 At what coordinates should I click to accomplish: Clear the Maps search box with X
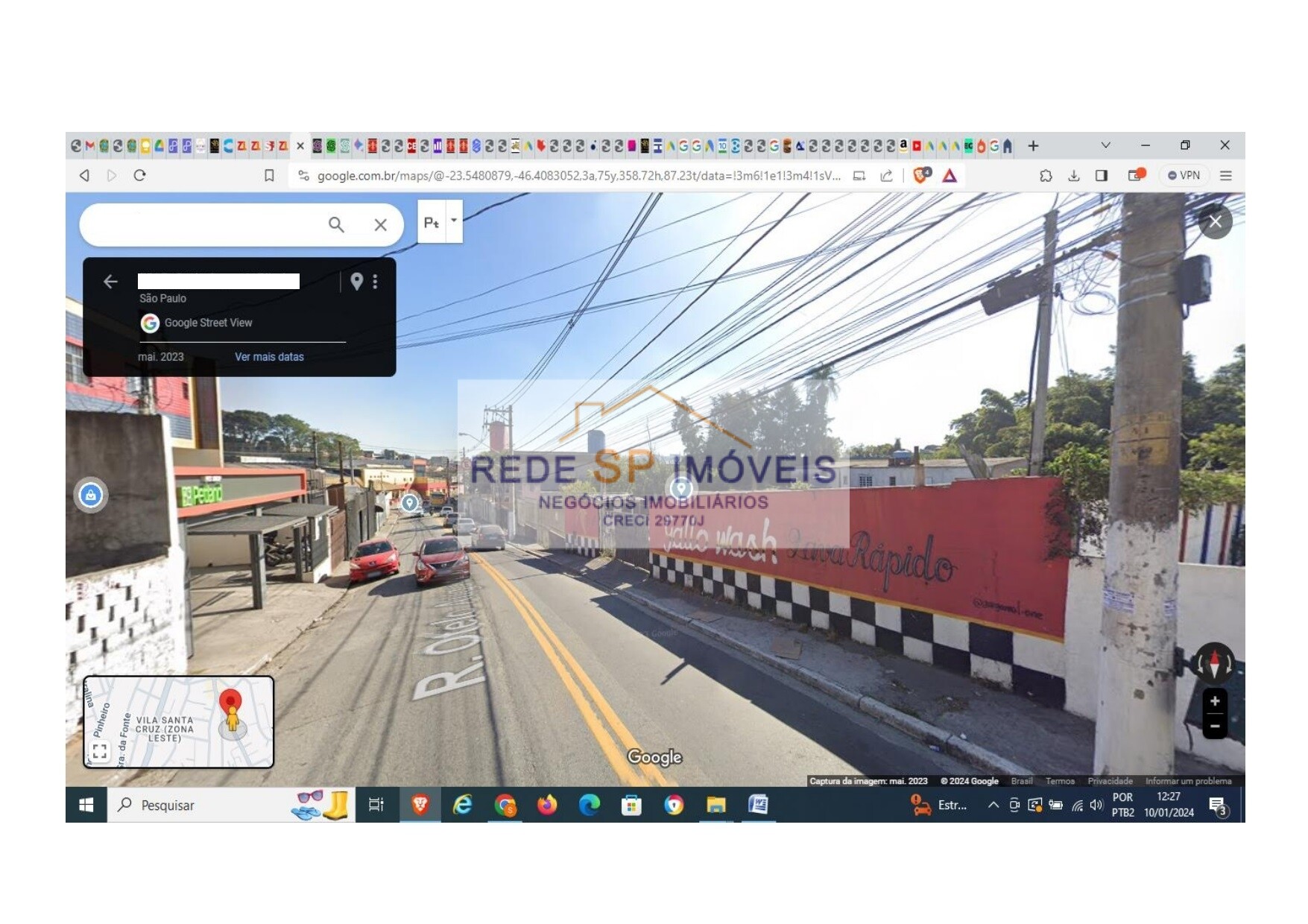click(x=380, y=224)
